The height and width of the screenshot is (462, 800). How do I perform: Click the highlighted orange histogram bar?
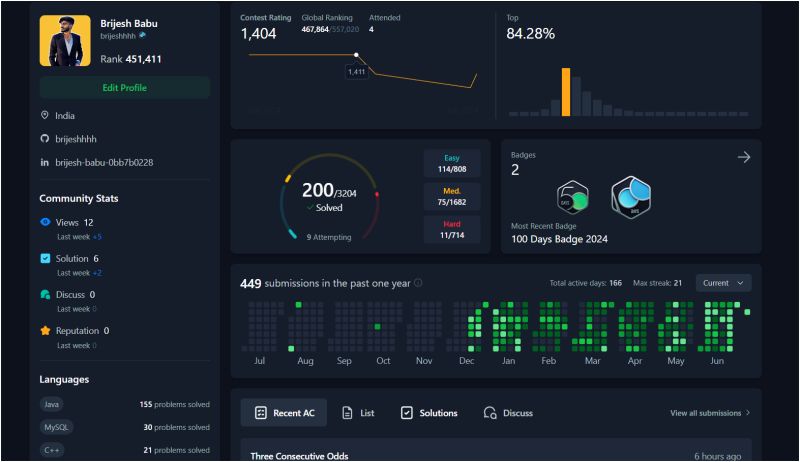coord(566,92)
